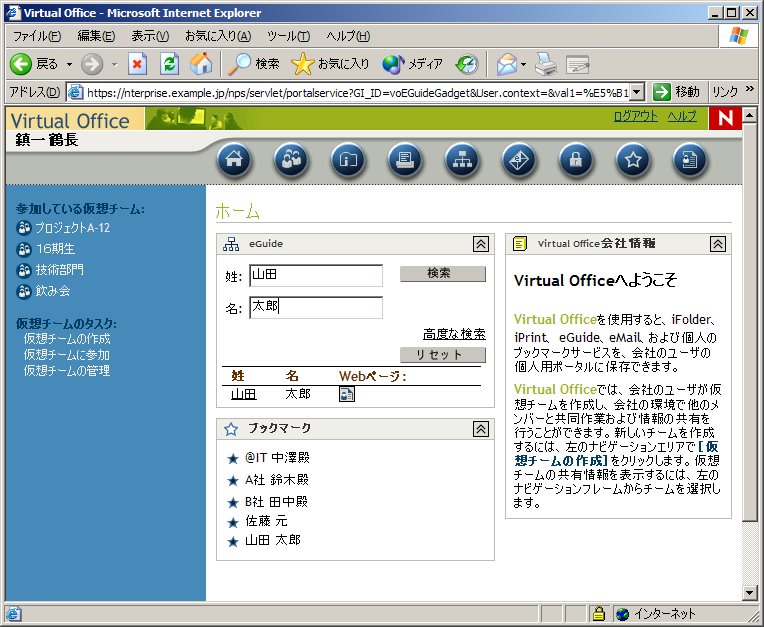764x627 pixels.
Task: Click the リセット button
Action: click(x=443, y=355)
